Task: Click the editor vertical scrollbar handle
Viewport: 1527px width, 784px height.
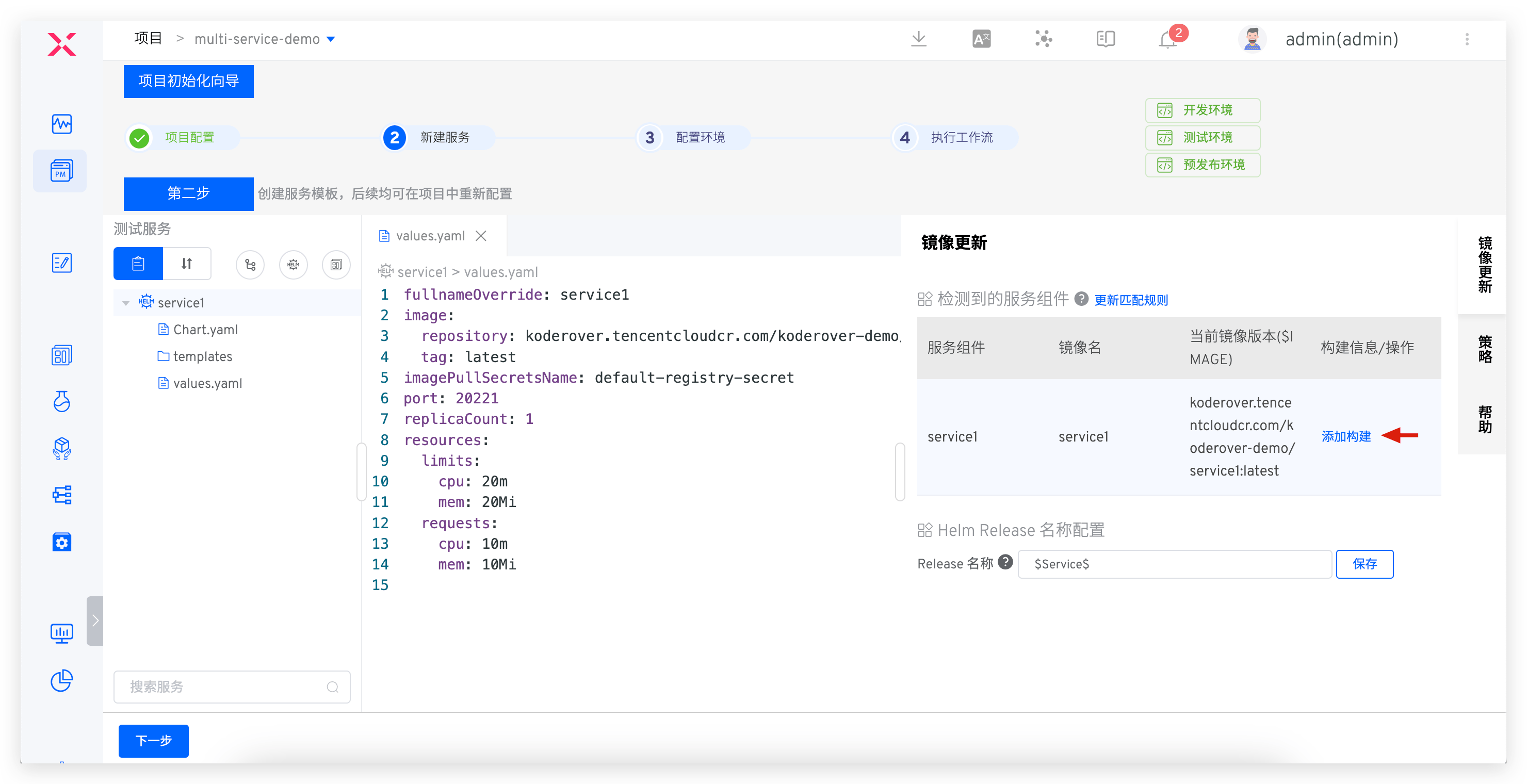Action: tap(900, 471)
